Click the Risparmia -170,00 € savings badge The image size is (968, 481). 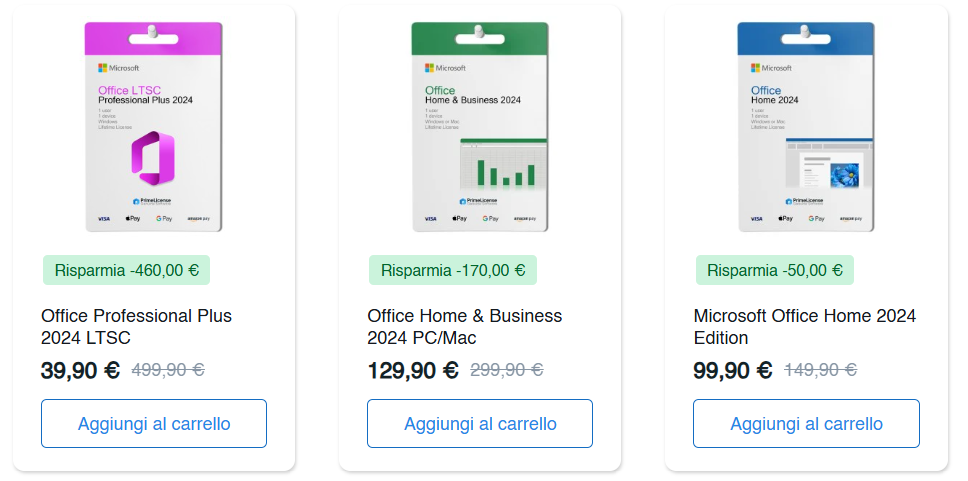point(452,270)
